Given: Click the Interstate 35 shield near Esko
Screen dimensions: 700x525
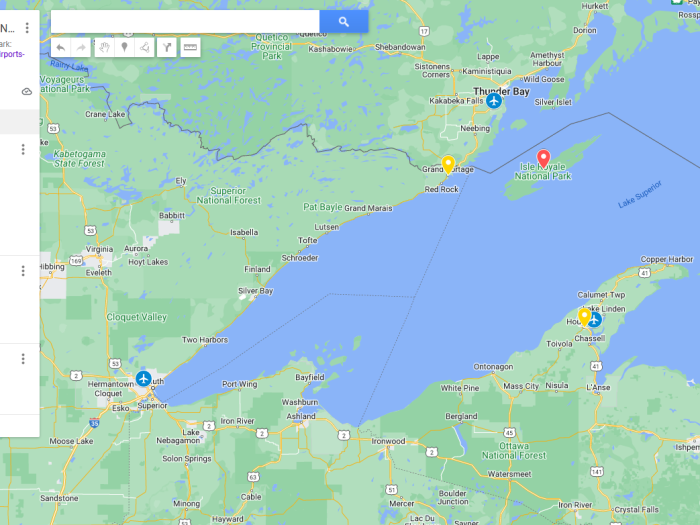Looking at the screenshot, I should point(94,422).
